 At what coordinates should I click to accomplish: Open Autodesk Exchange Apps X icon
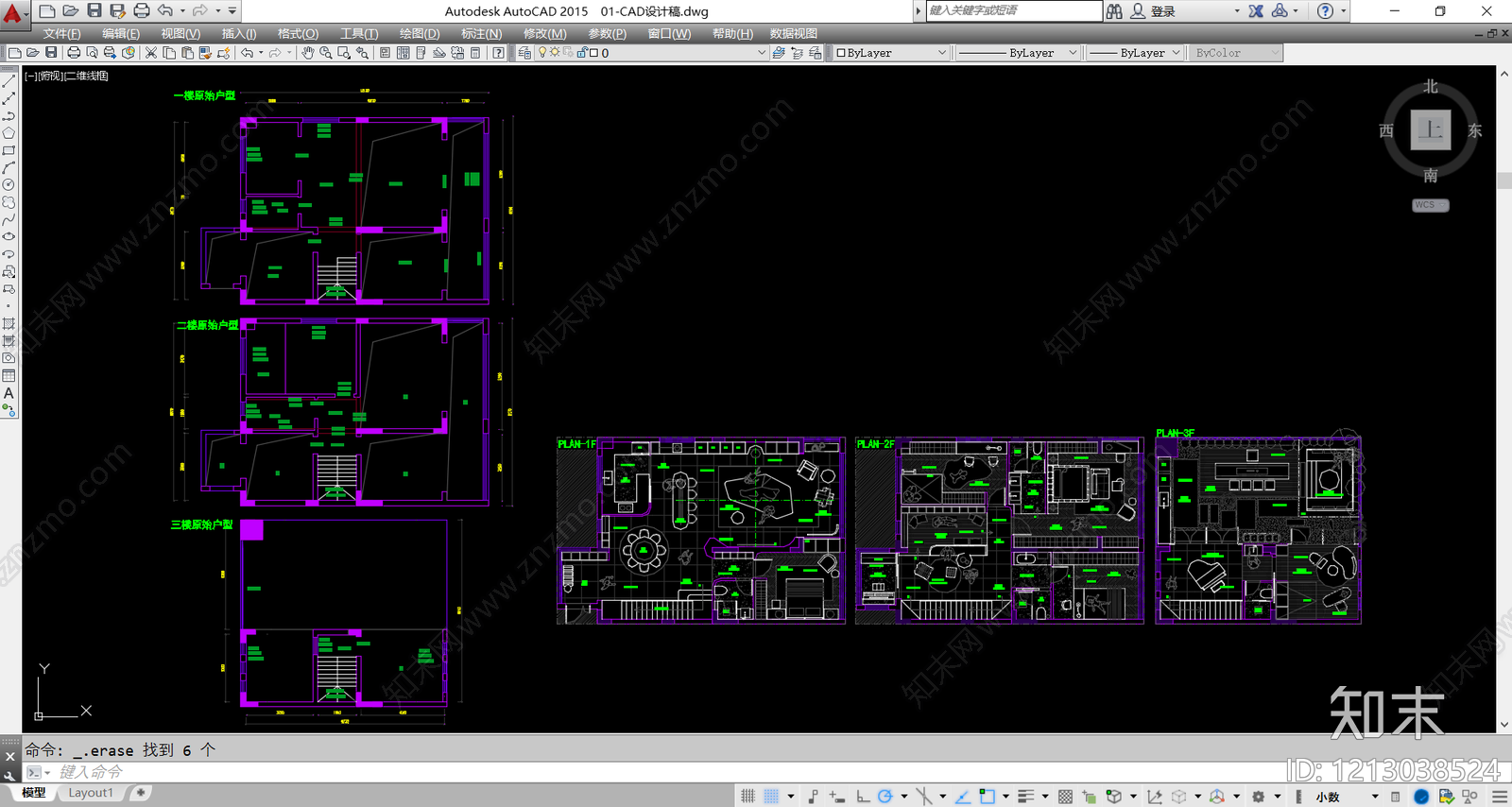click(x=1256, y=11)
